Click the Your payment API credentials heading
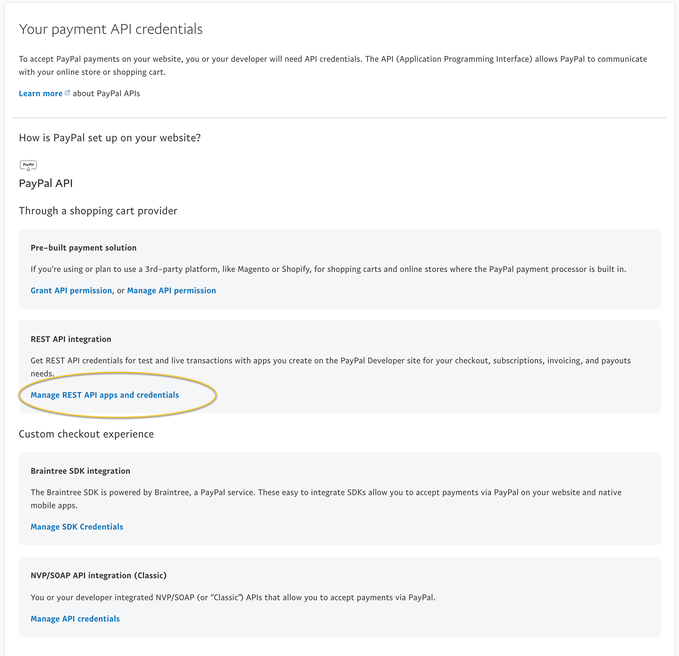679x656 pixels. [x=110, y=29]
